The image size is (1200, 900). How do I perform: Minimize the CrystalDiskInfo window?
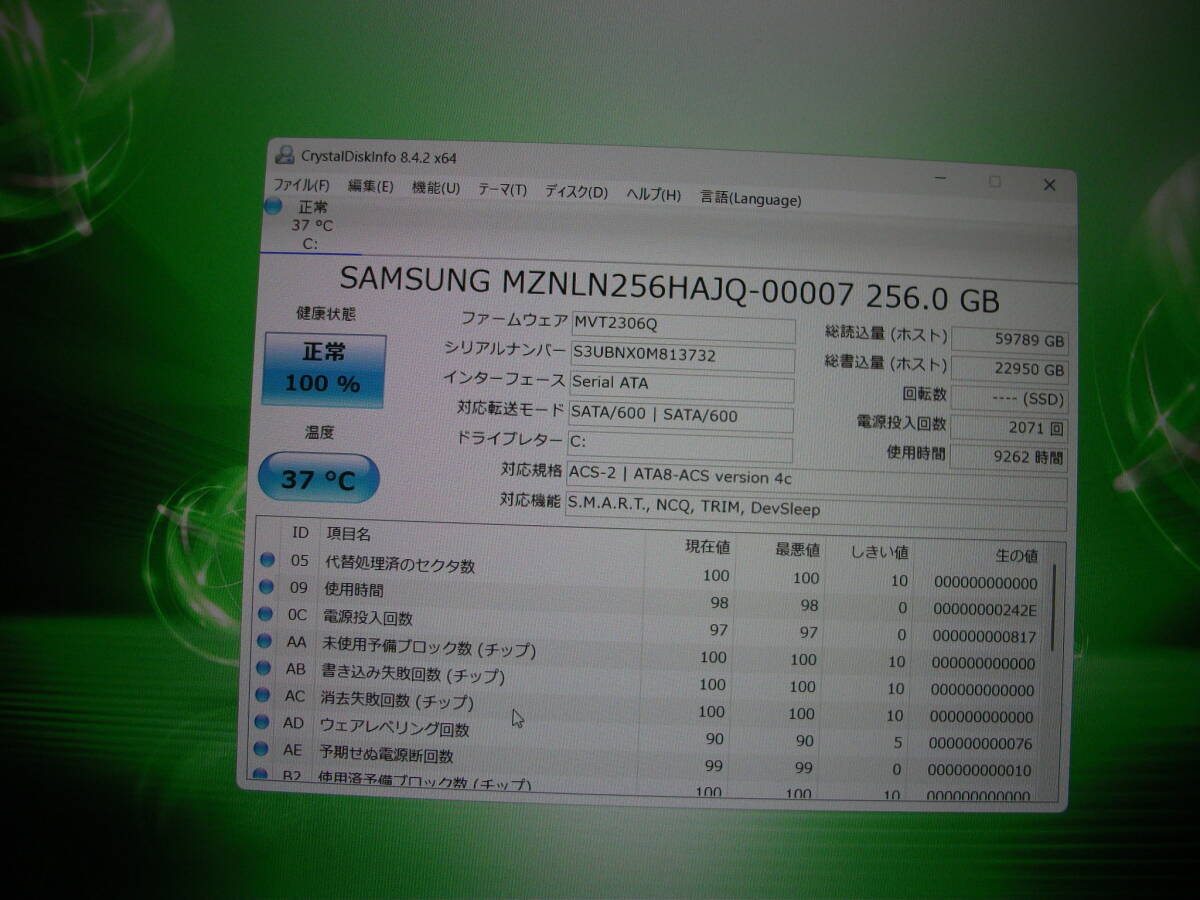[x=940, y=178]
